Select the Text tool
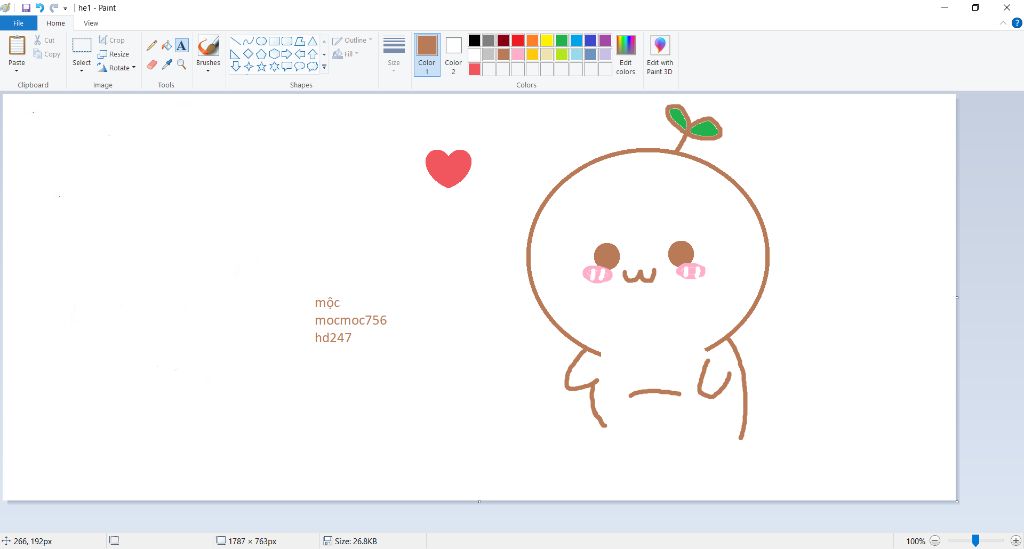Screen dimensions: 1024x549 [x=182, y=45]
